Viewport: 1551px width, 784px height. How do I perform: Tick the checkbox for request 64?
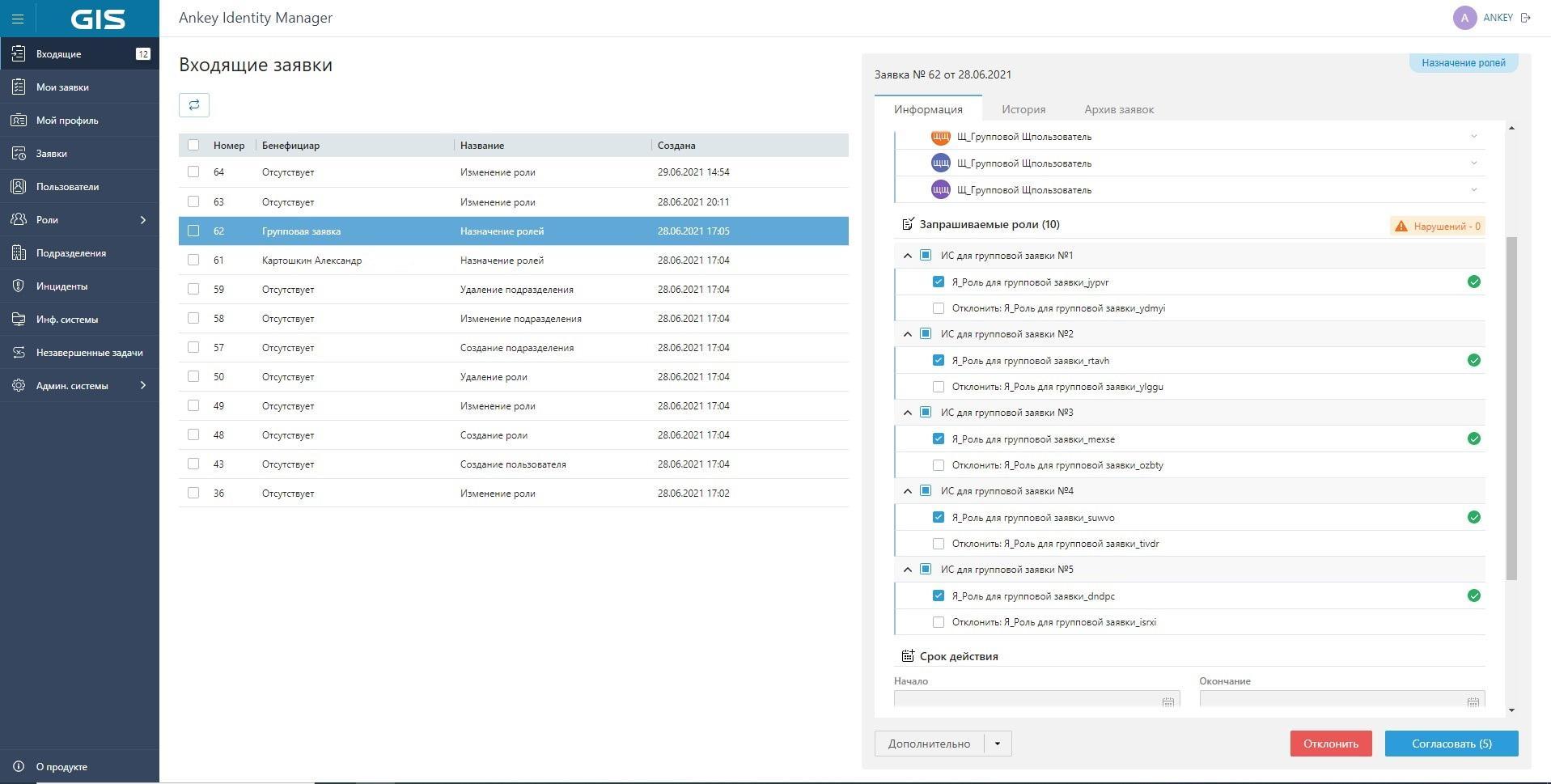(x=193, y=172)
